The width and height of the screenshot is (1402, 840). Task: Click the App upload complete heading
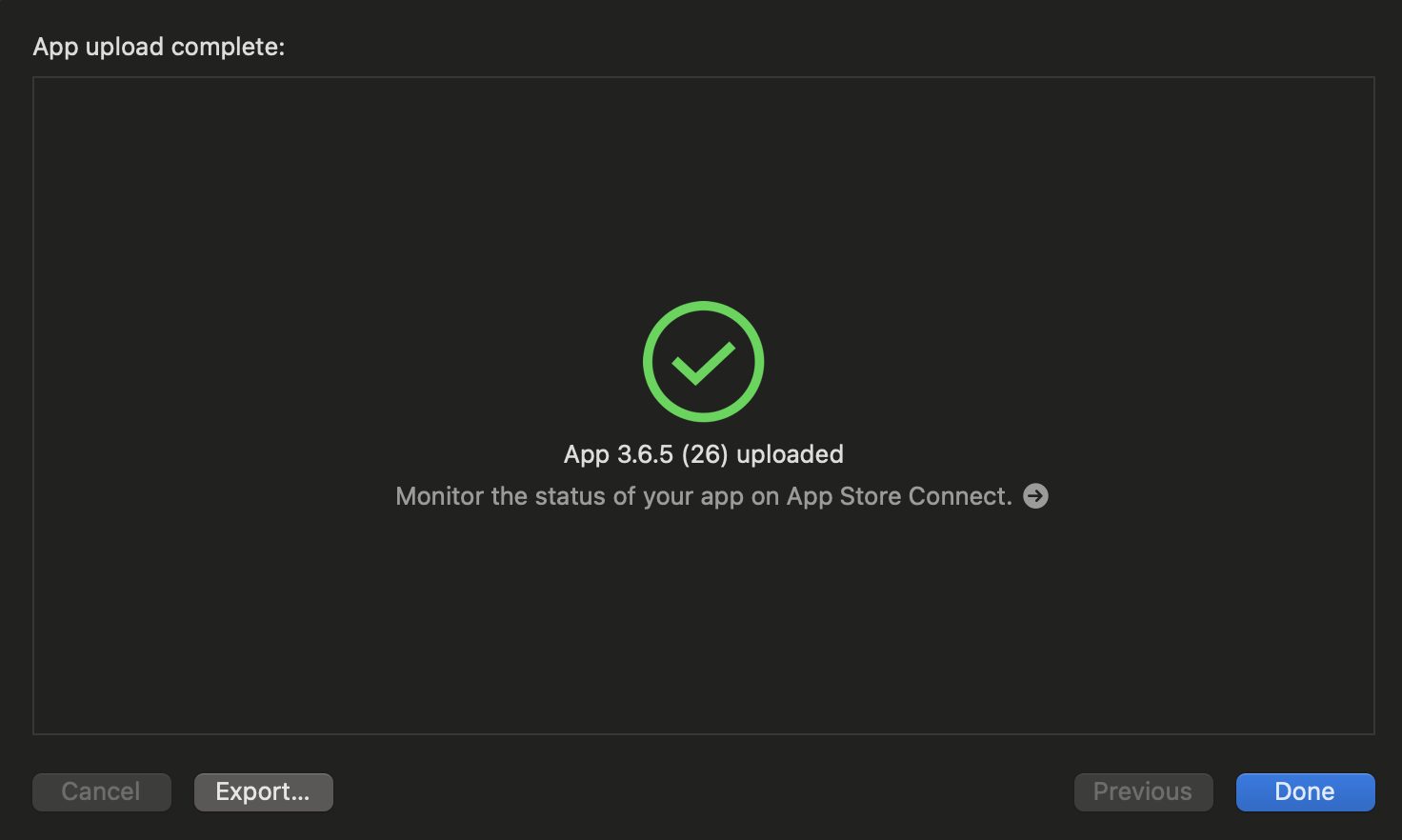tap(158, 46)
